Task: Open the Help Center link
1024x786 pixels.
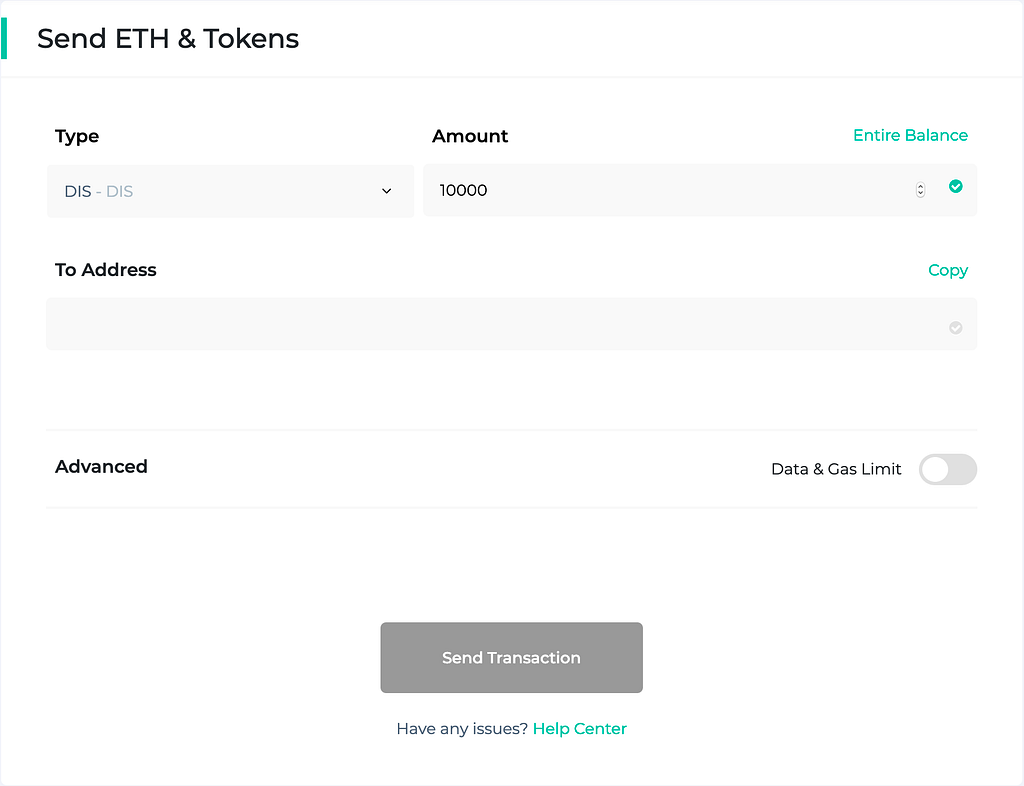Action: (x=579, y=728)
